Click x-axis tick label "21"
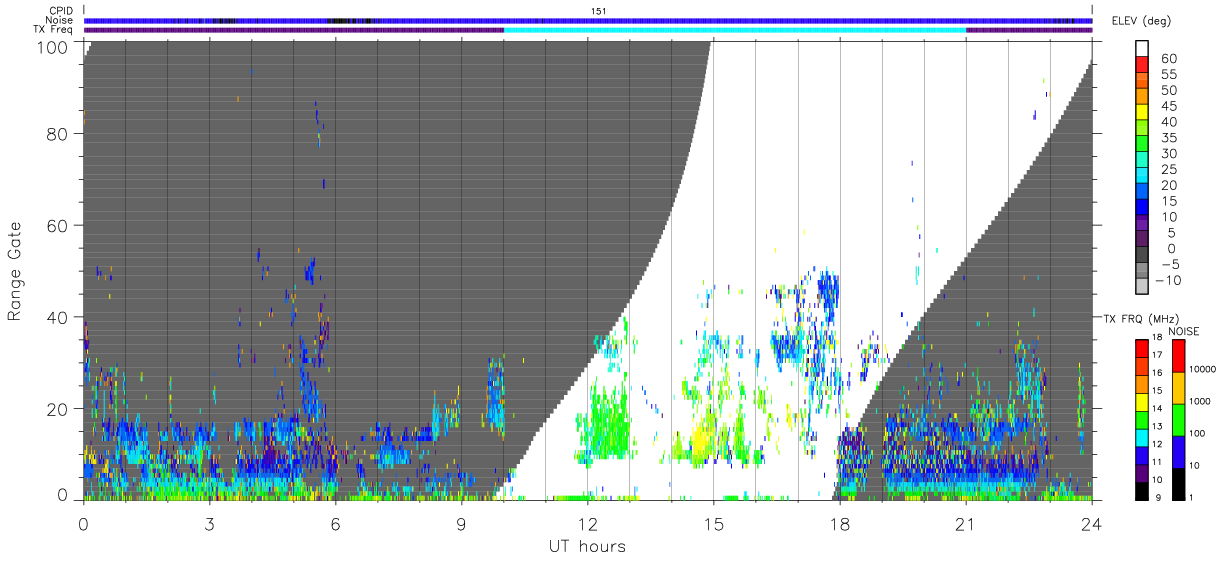 (x=965, y=523)
